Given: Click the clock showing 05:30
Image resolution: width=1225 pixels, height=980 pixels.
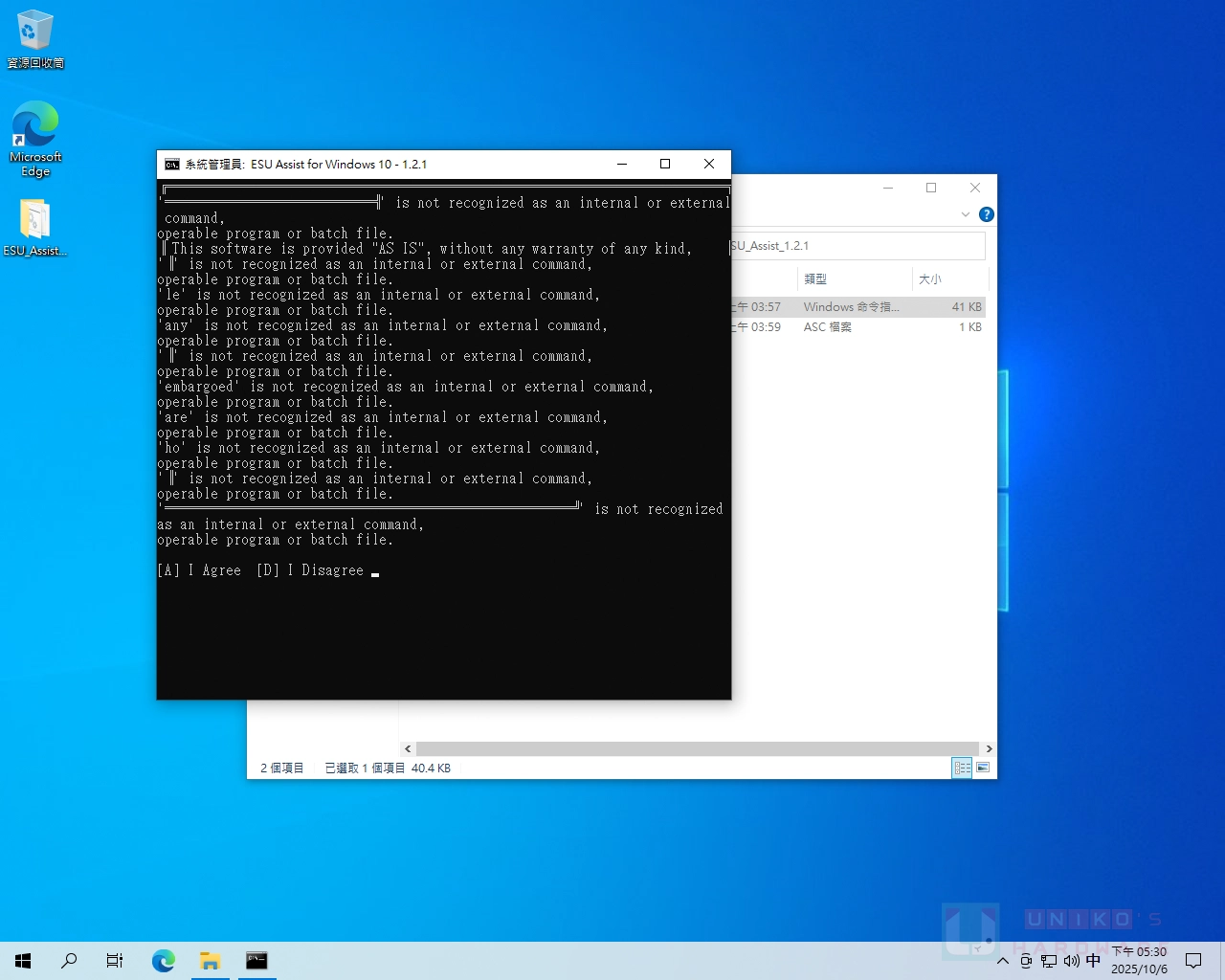Looking at the screenshot, I should click(1139, 961).
